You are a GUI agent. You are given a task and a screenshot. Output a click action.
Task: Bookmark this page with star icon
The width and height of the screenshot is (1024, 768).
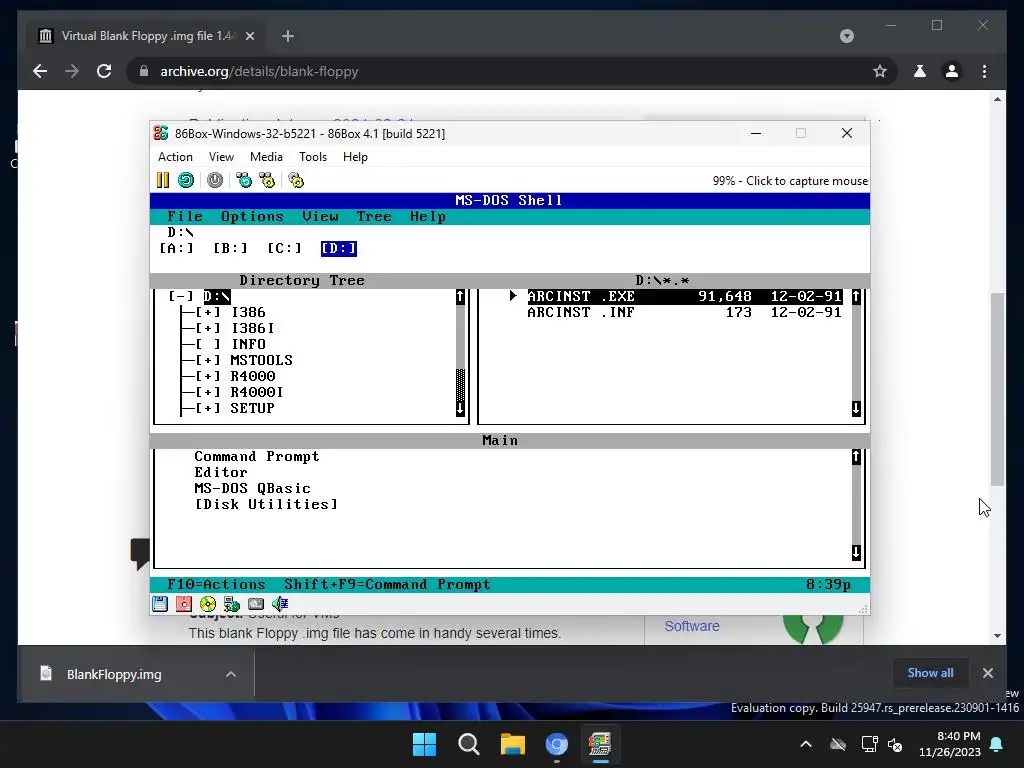880,71
